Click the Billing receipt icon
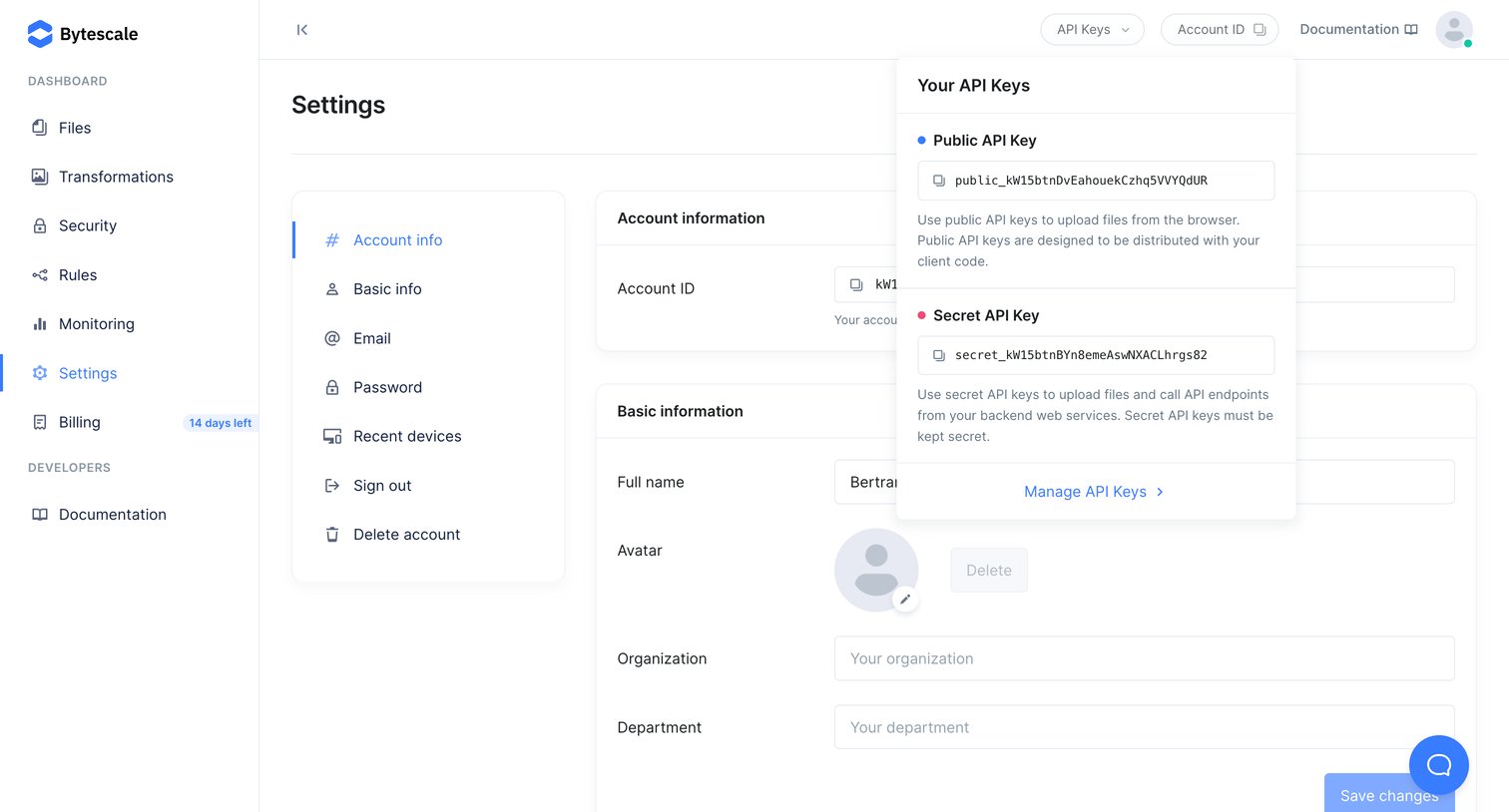This screenshot has width=1509, height=812. (40, 422)
